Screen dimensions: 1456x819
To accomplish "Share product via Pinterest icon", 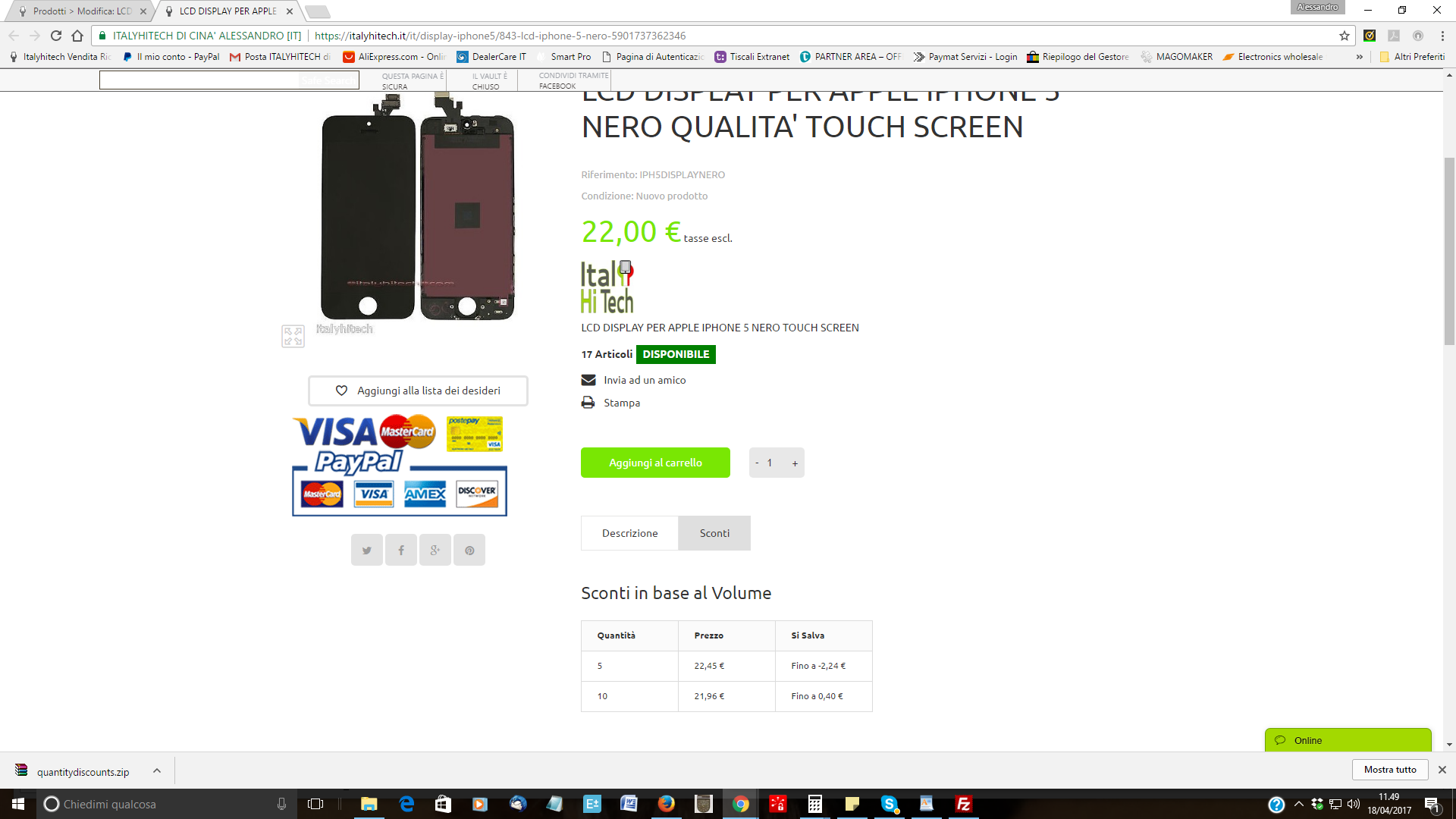I will click(x=469, y=550).
